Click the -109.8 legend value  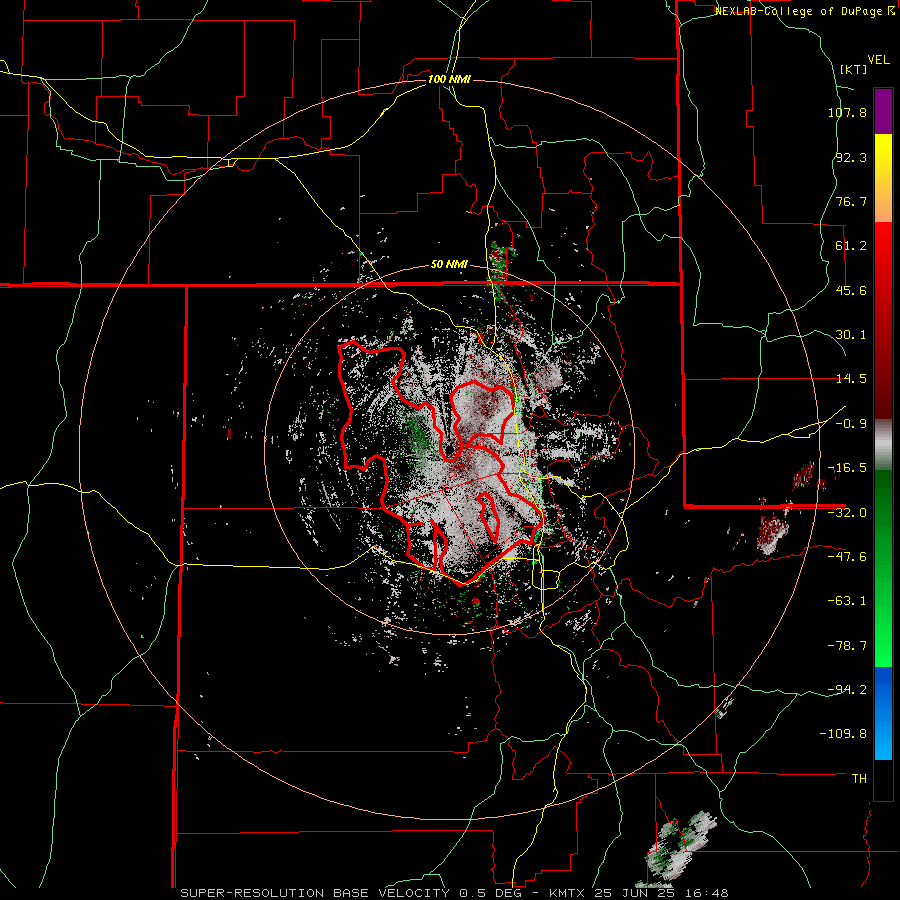click(x=843, y=734)
